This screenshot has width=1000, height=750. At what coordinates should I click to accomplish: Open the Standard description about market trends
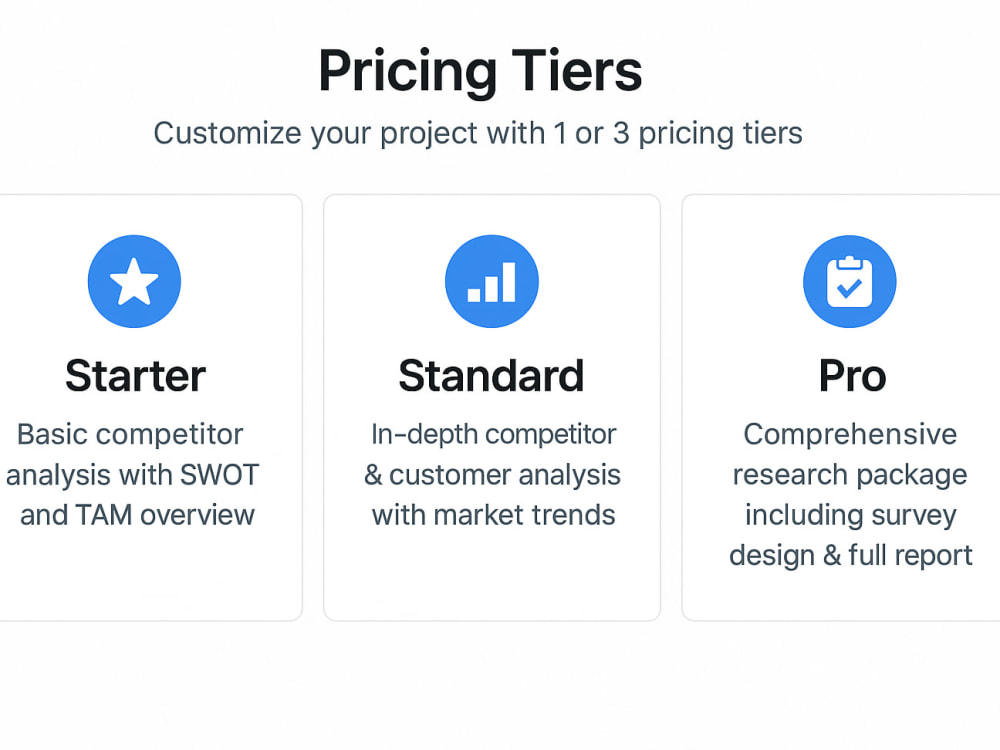pos(492,474)
